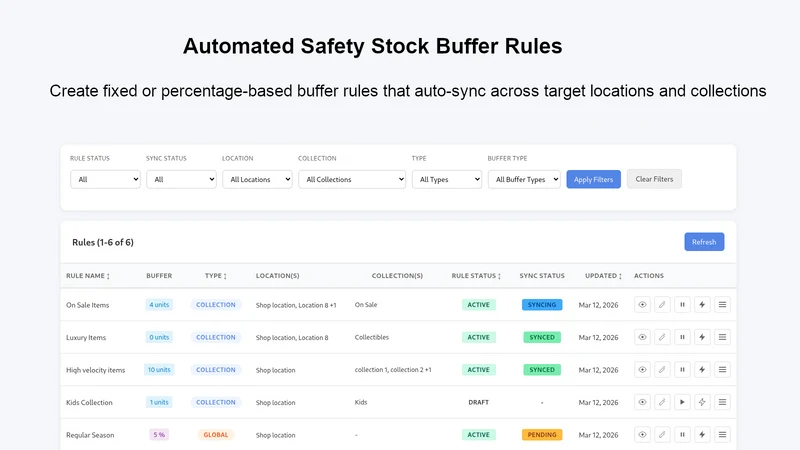Click the Collectibles collection cell
The height and width of the screenshot is (450, 800).
click(x=372, y=337)
